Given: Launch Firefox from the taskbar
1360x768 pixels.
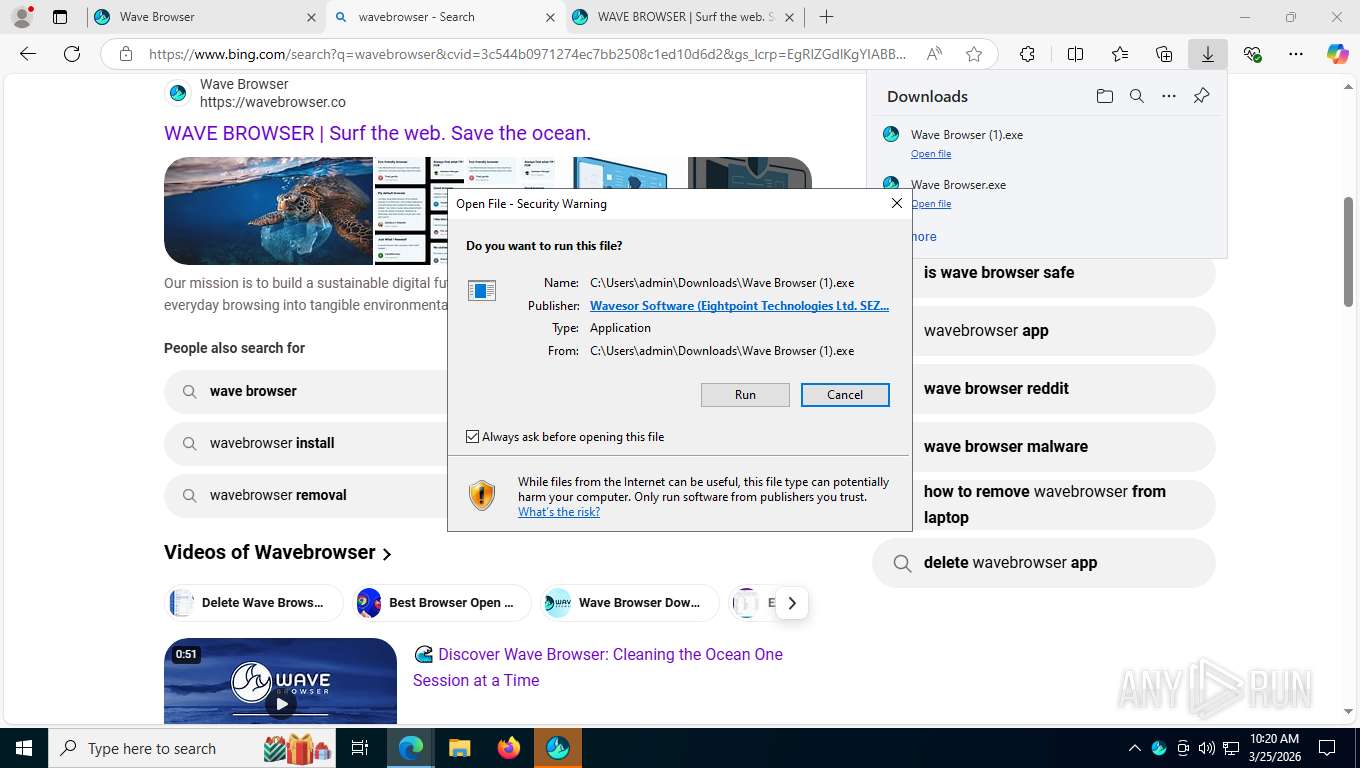Looking at the screenshot, I should coord(509,748).
